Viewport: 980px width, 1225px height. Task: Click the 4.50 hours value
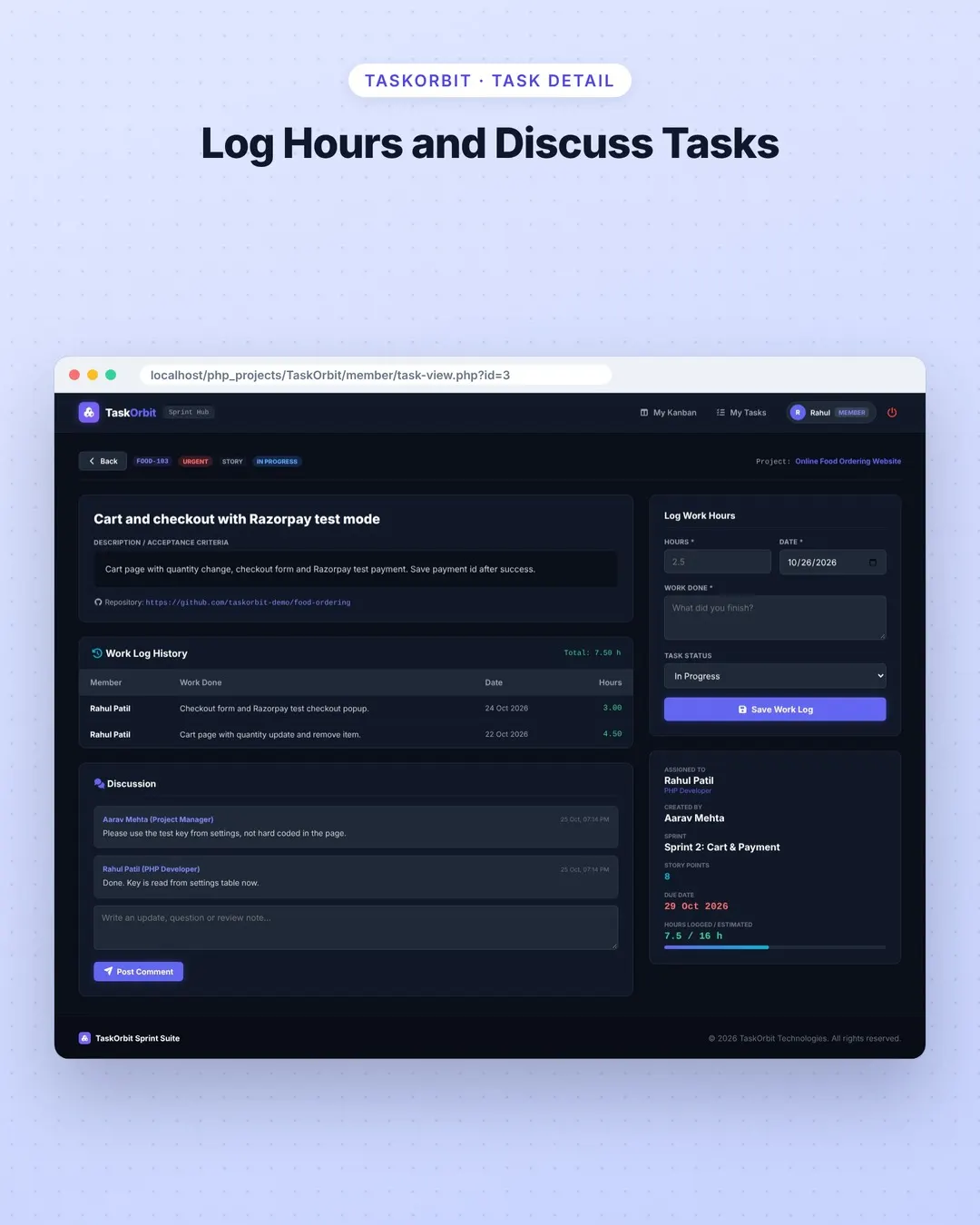(x=612, y=734)
